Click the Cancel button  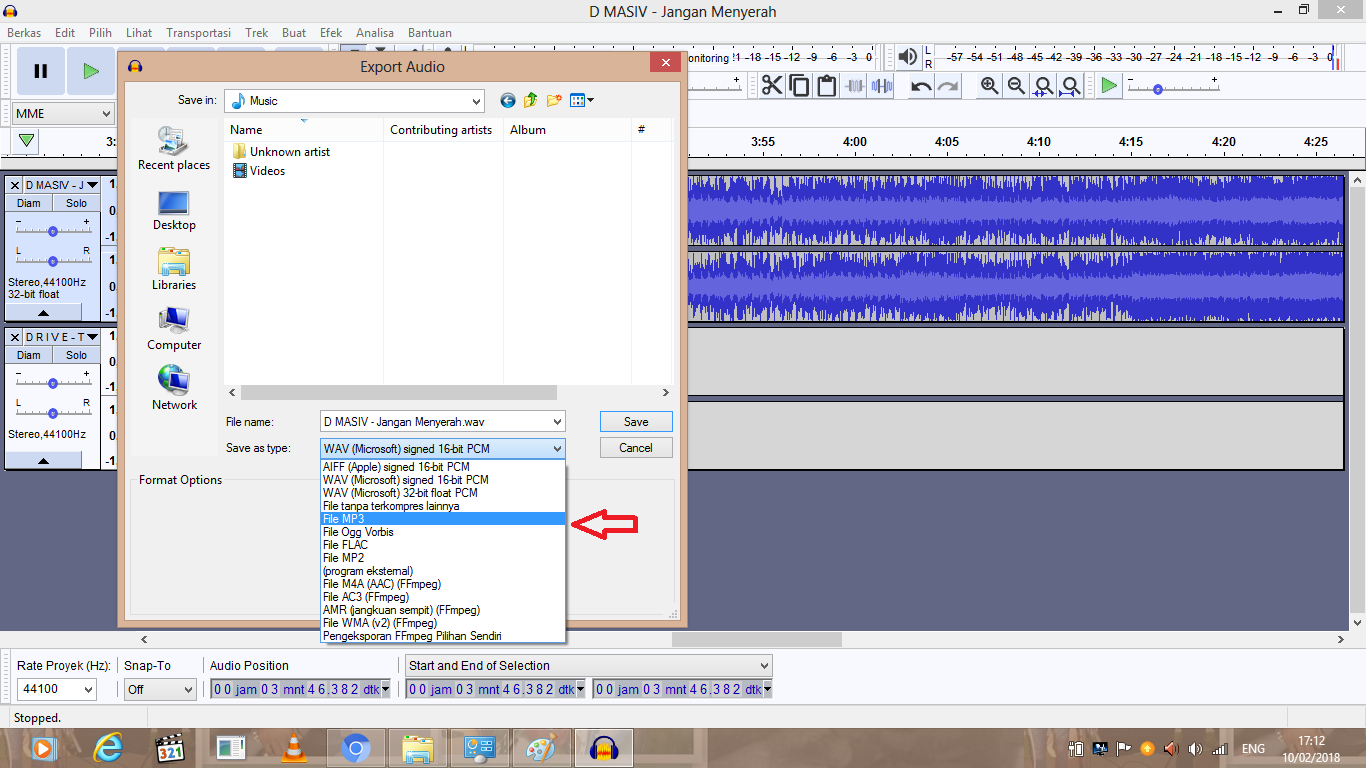636,448
